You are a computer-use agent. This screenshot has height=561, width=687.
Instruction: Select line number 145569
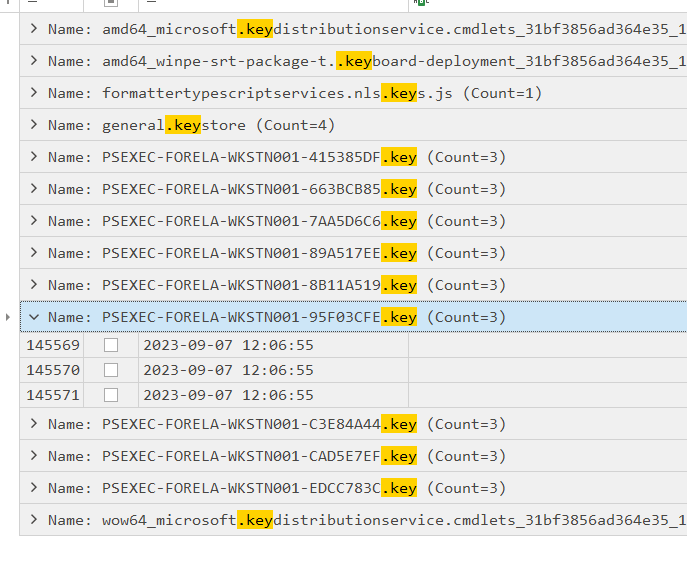tap(53, 345)
